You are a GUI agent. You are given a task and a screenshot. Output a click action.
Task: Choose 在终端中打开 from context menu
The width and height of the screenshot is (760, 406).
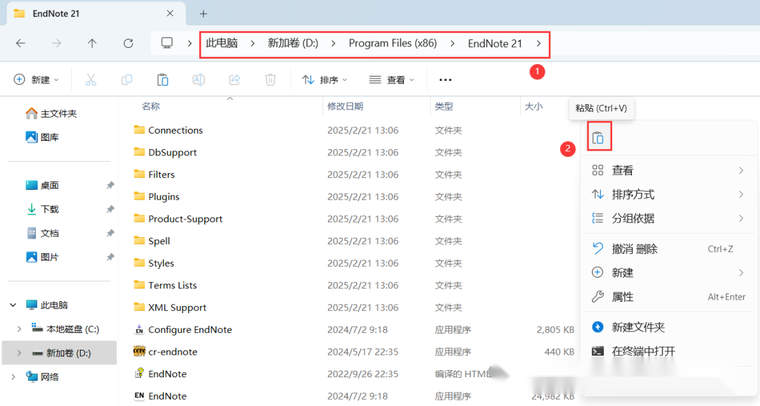643,351
